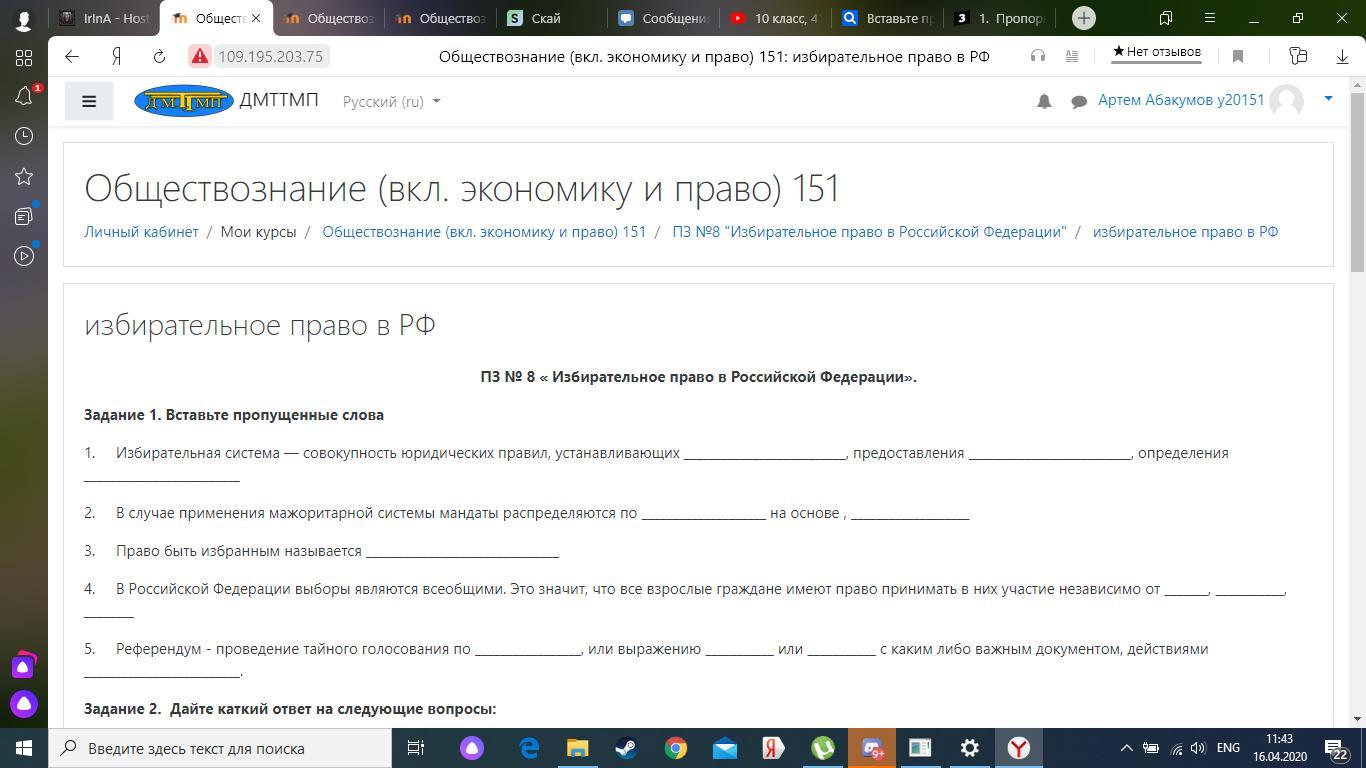The image size is (1366, 768).
Task: Go back with the browser back arrow
Action: pyautogui.click(x=72, y=56)
